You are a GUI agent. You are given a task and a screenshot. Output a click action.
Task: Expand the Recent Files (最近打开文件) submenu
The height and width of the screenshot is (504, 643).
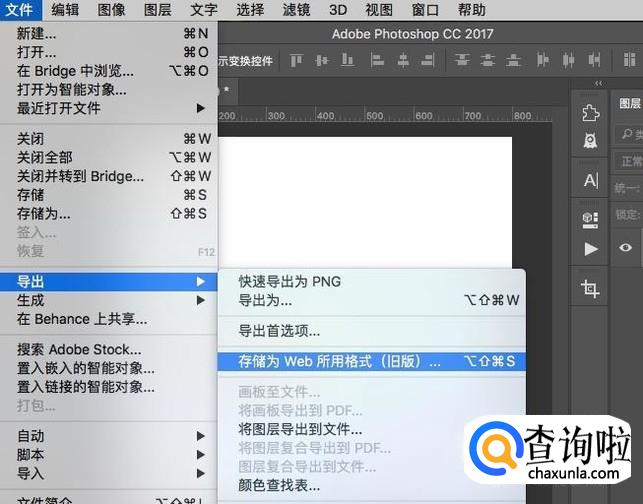(109, 108)
